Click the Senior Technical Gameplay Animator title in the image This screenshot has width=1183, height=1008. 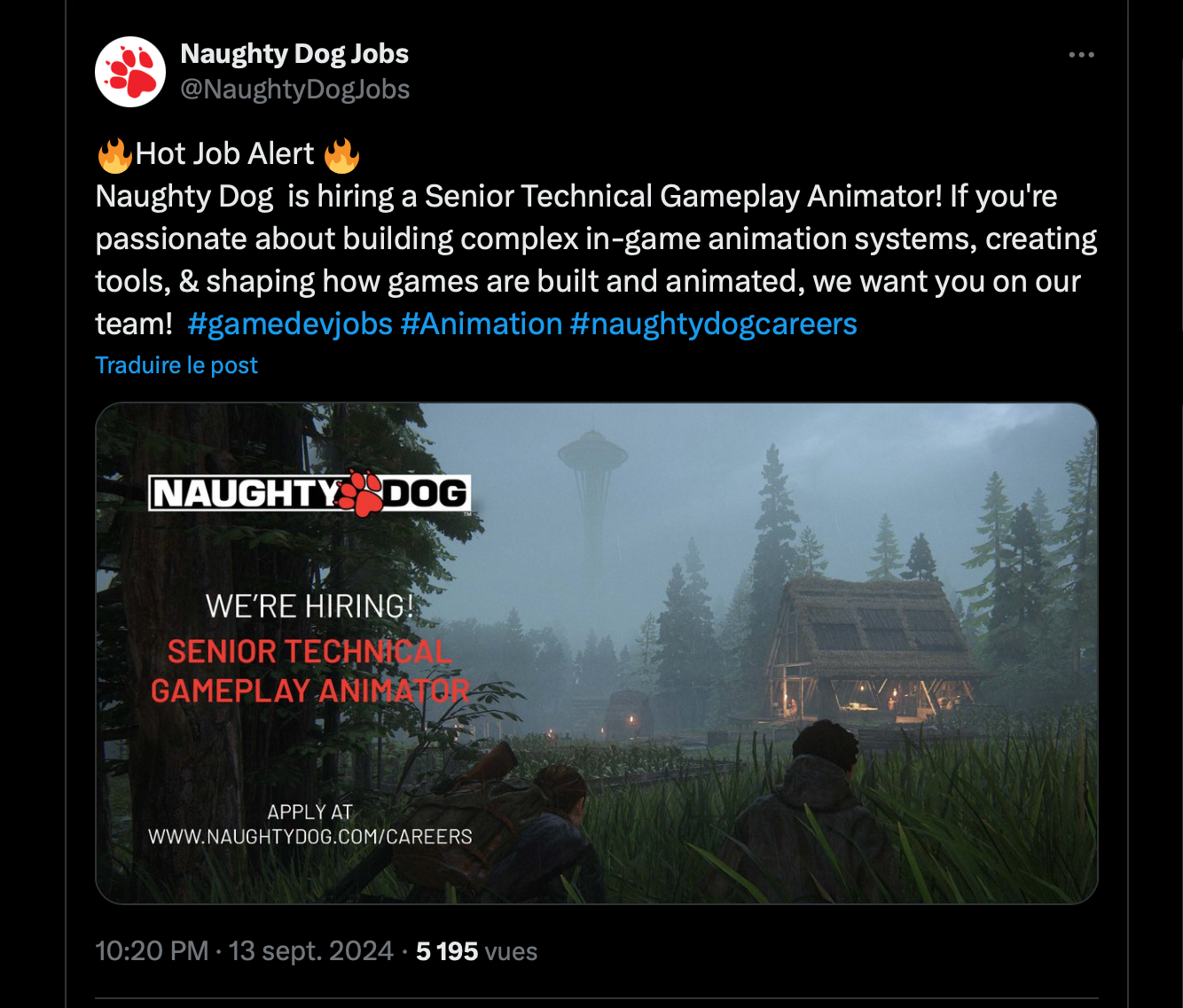(x=309, y=671)
